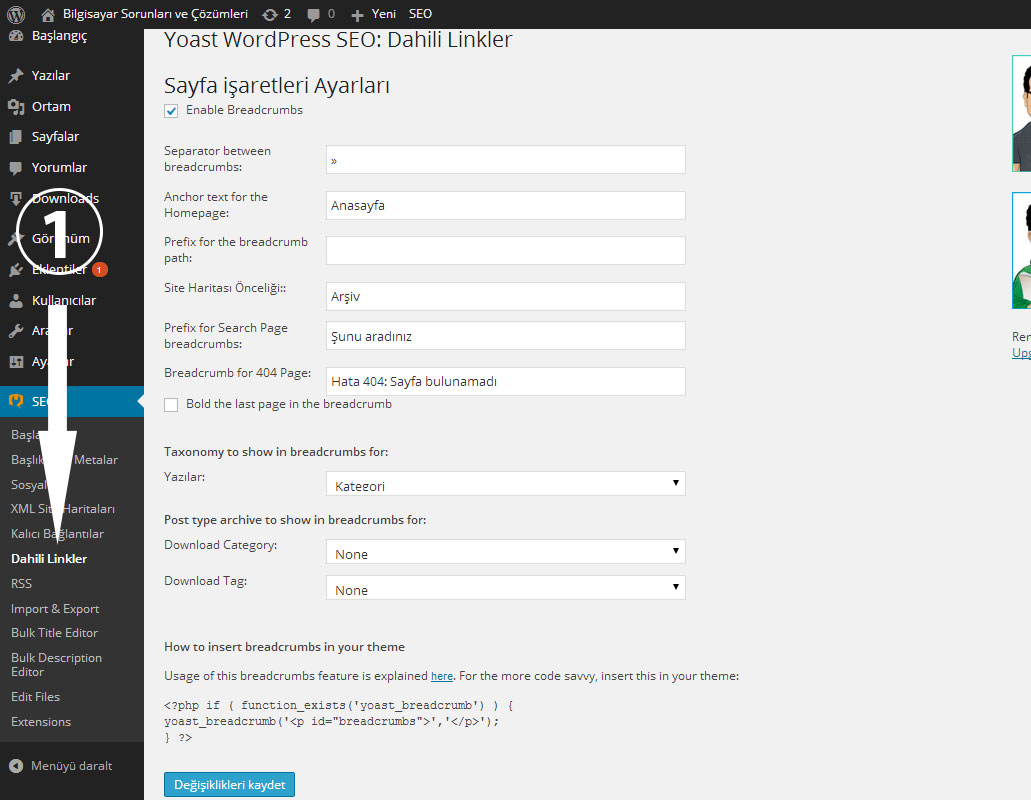
Task: Click the Yazılar pushpin icon
Action: tap(16, 76)
